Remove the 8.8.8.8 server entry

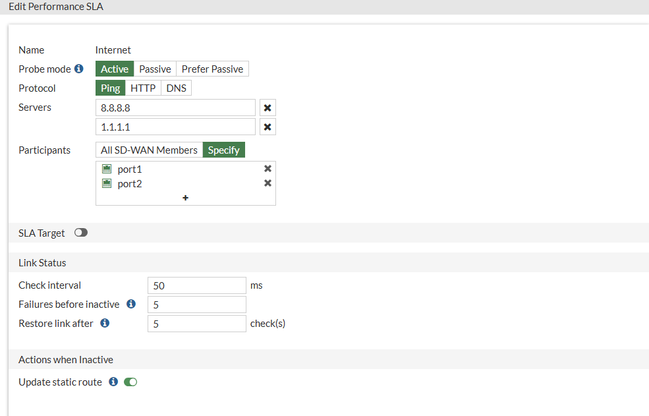[267, 108]
